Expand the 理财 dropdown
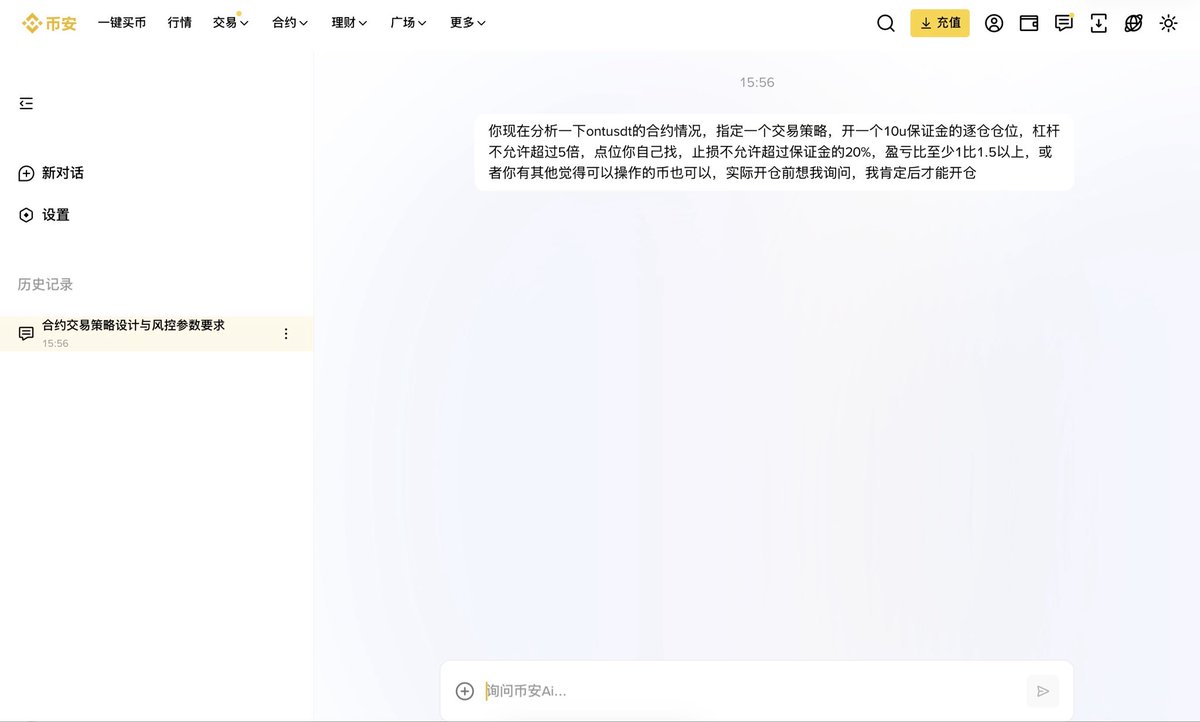The image size is (1200, 722). [347, 22]
